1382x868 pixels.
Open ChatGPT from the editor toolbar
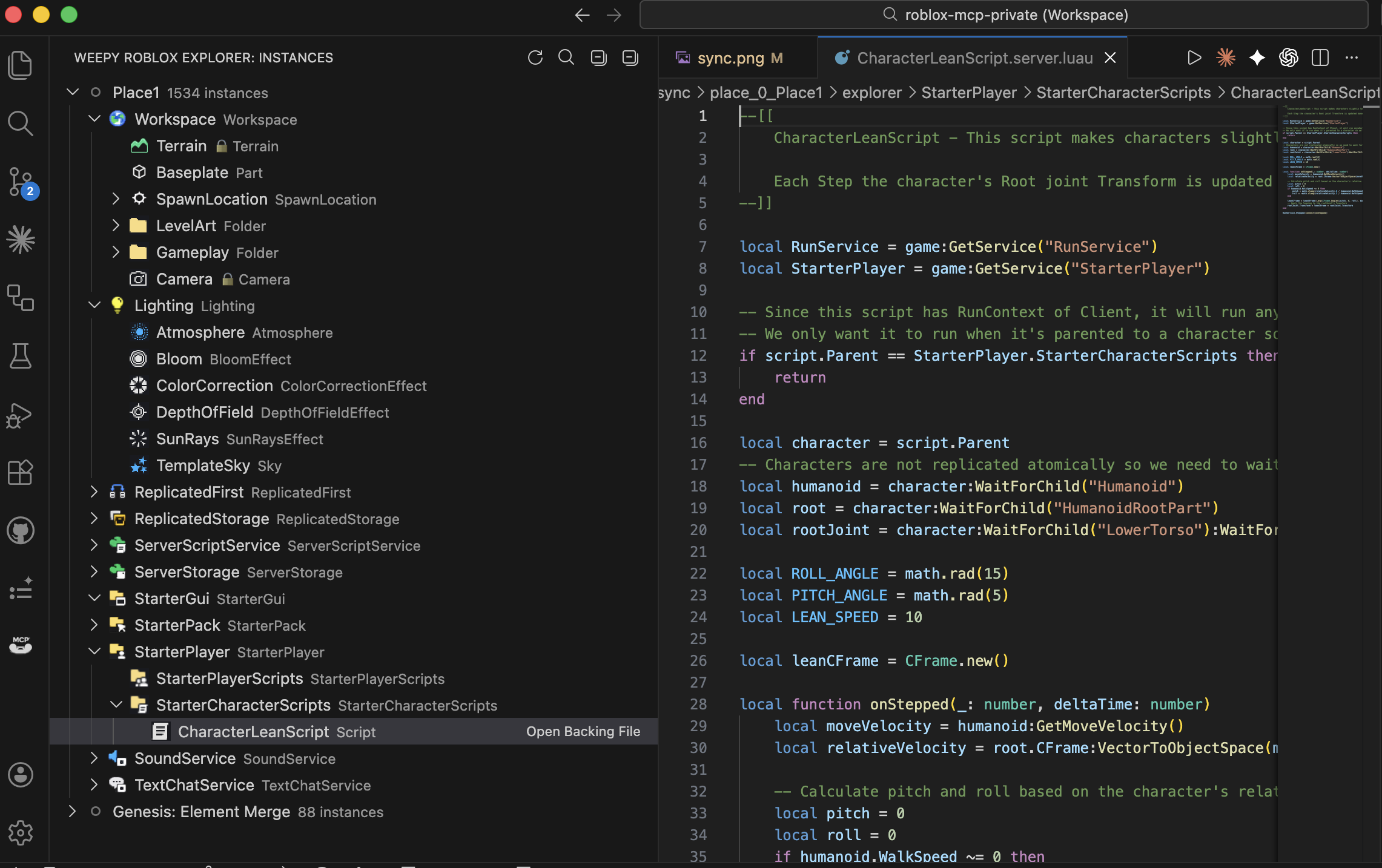(1289, 58)
